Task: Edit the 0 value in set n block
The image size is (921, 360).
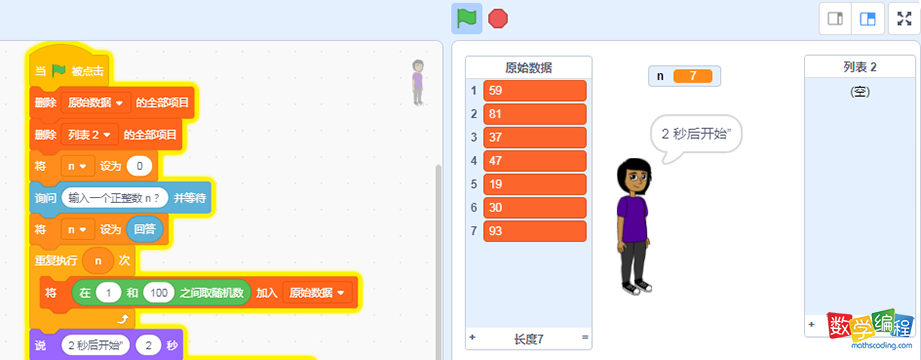Action: click(x=139, y=166)
